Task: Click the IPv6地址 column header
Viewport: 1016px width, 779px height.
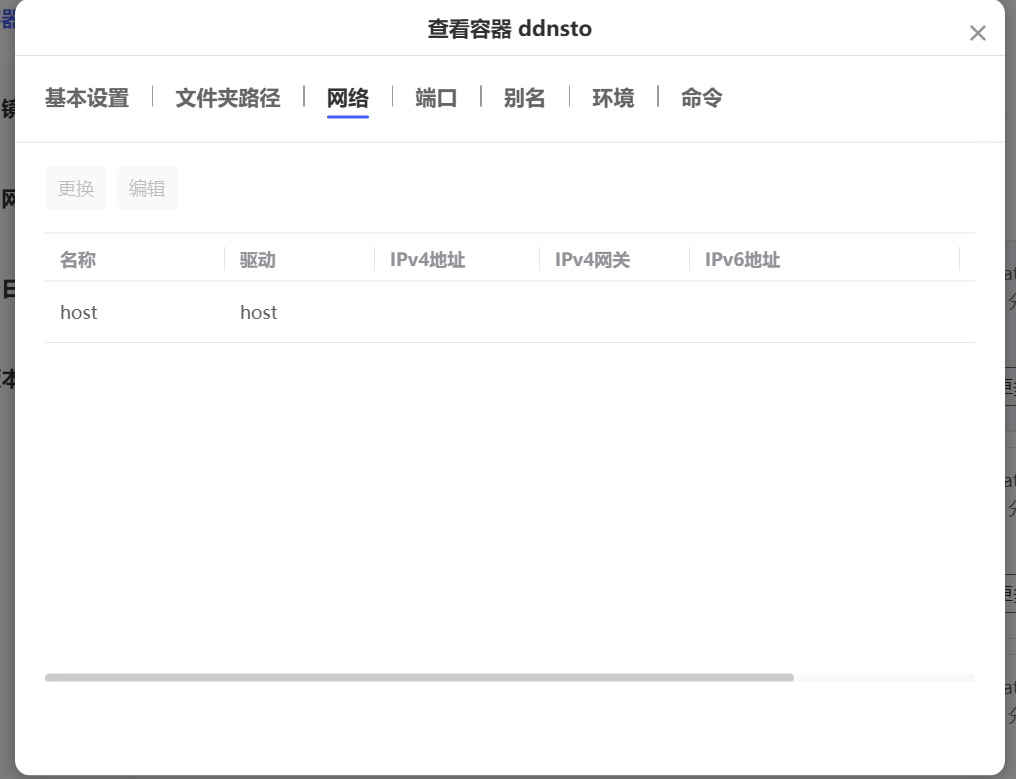Action: click(x=743, y=260)
